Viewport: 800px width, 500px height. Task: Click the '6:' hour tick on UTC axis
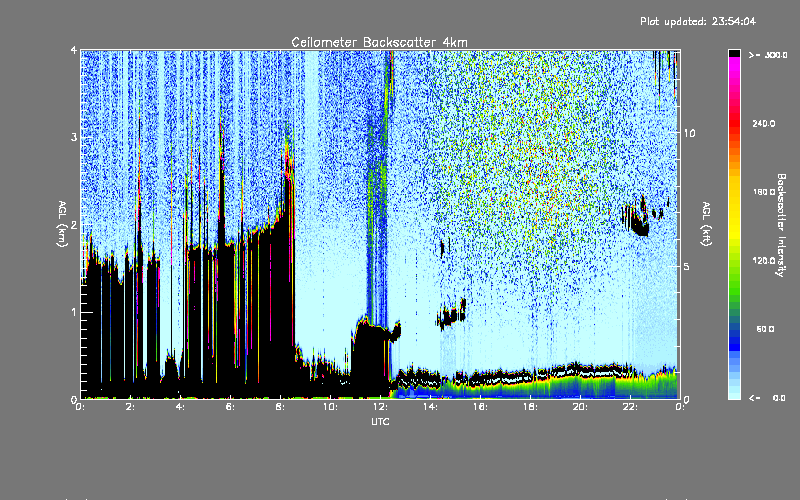click(230, 407)
